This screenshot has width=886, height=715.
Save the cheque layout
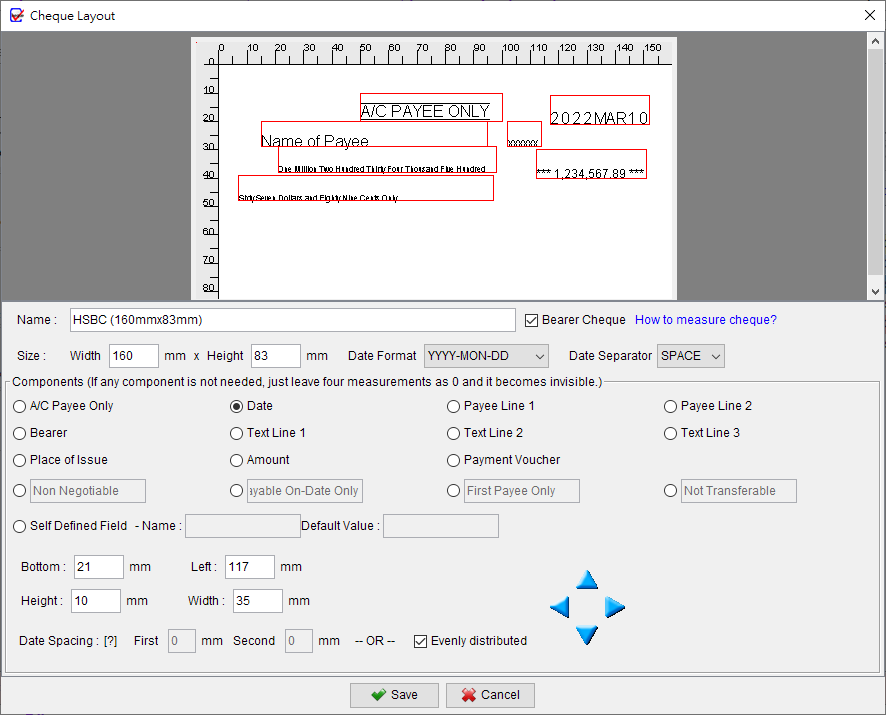[394, 695]
